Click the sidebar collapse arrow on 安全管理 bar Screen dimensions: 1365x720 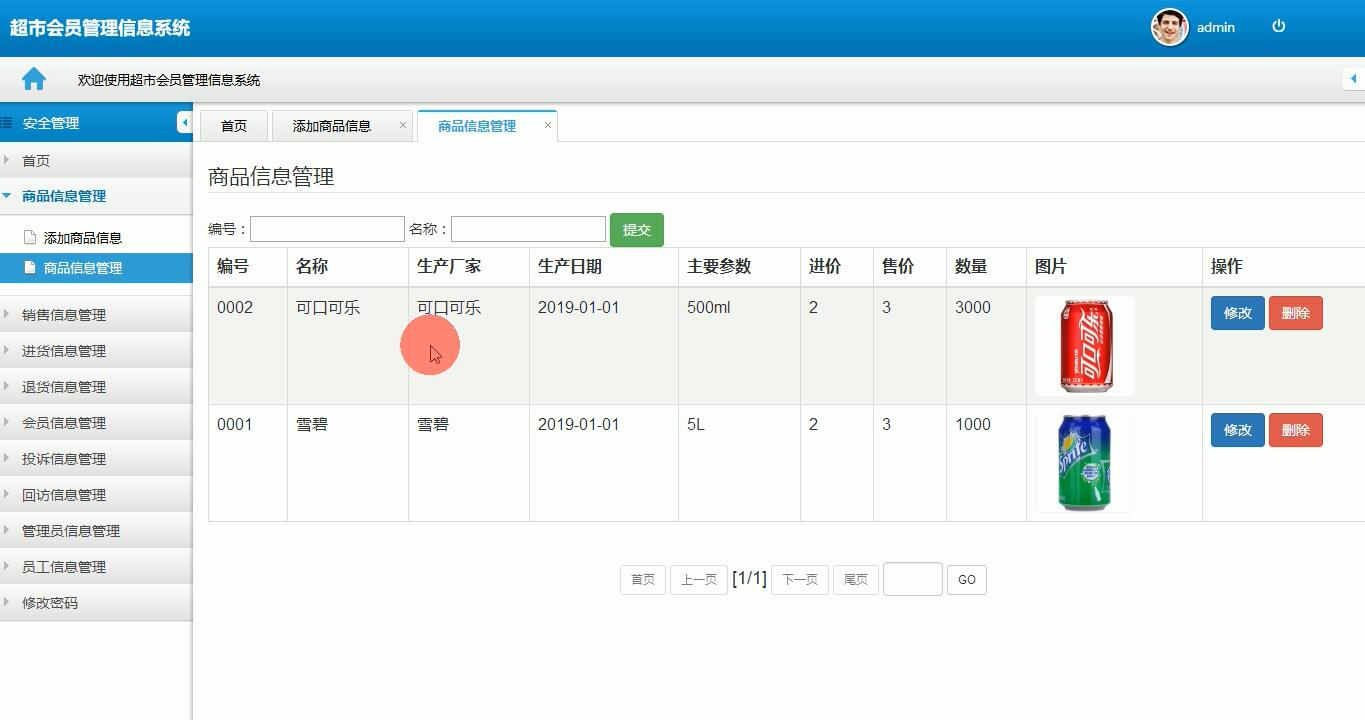[184, 122]
